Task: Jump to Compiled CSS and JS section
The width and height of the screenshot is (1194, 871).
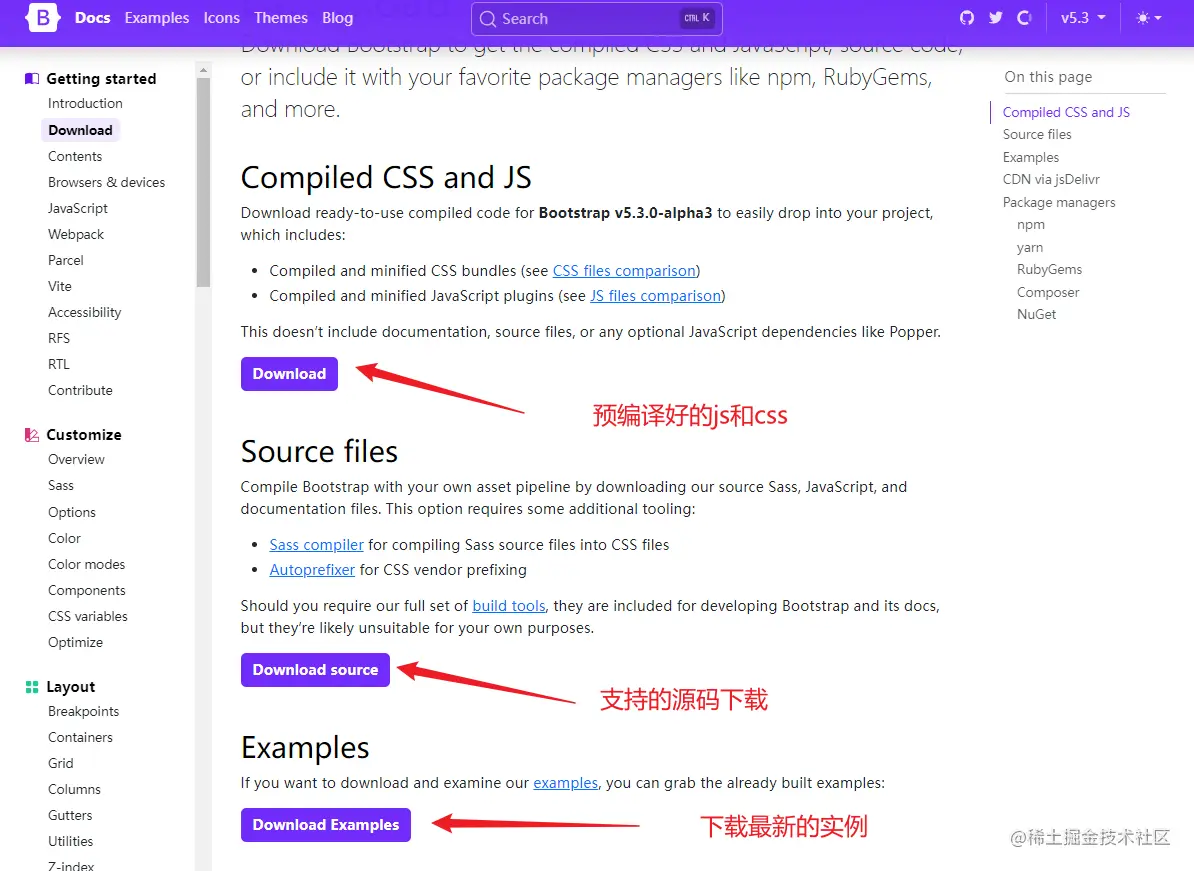Action: pos(1066,112)
